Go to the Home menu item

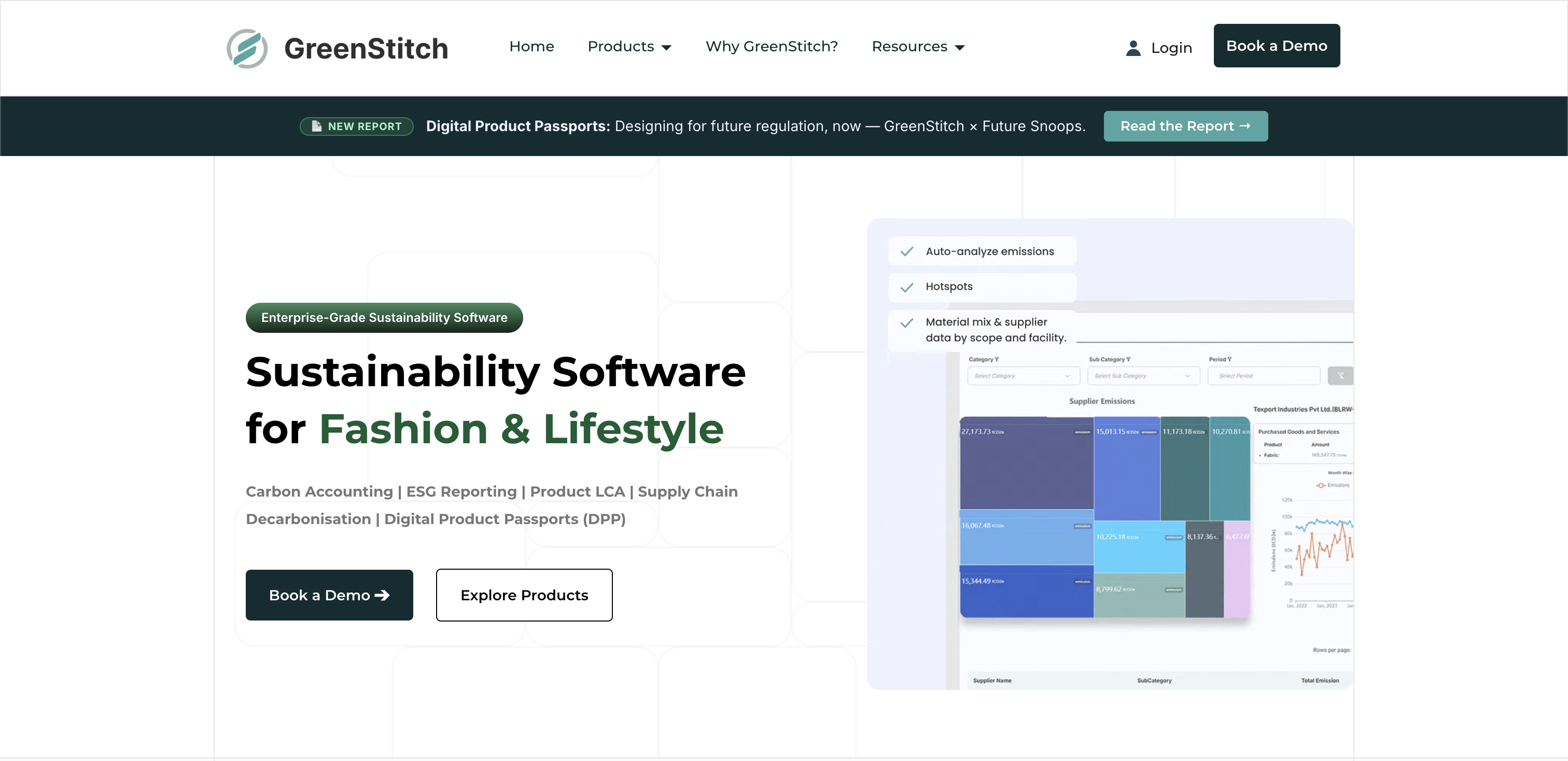point(531,46)
